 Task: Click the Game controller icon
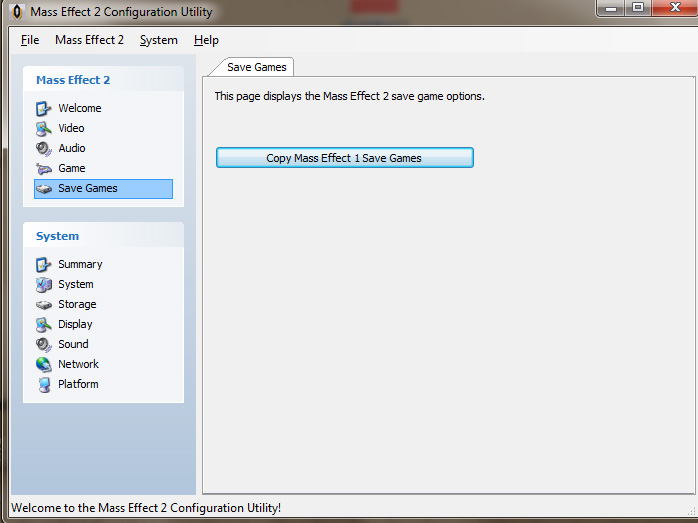point(43,168)
